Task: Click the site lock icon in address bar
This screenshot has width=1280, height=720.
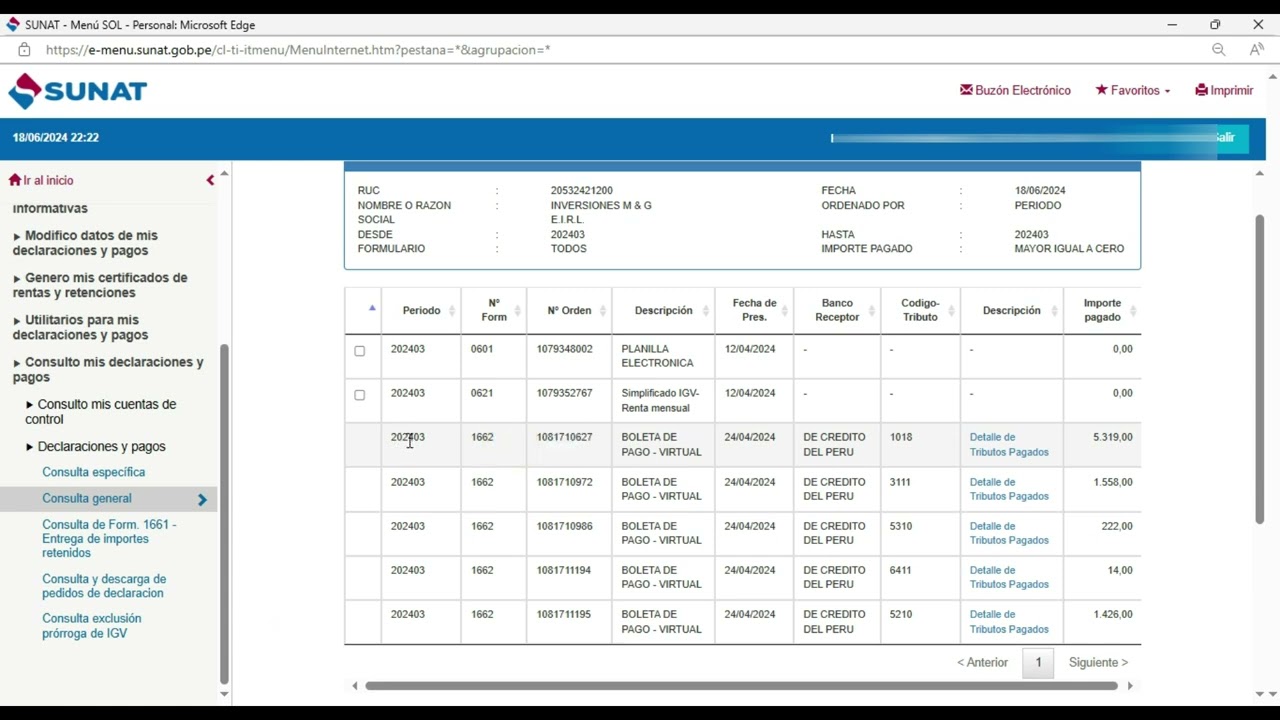Action: coord(25,49)
